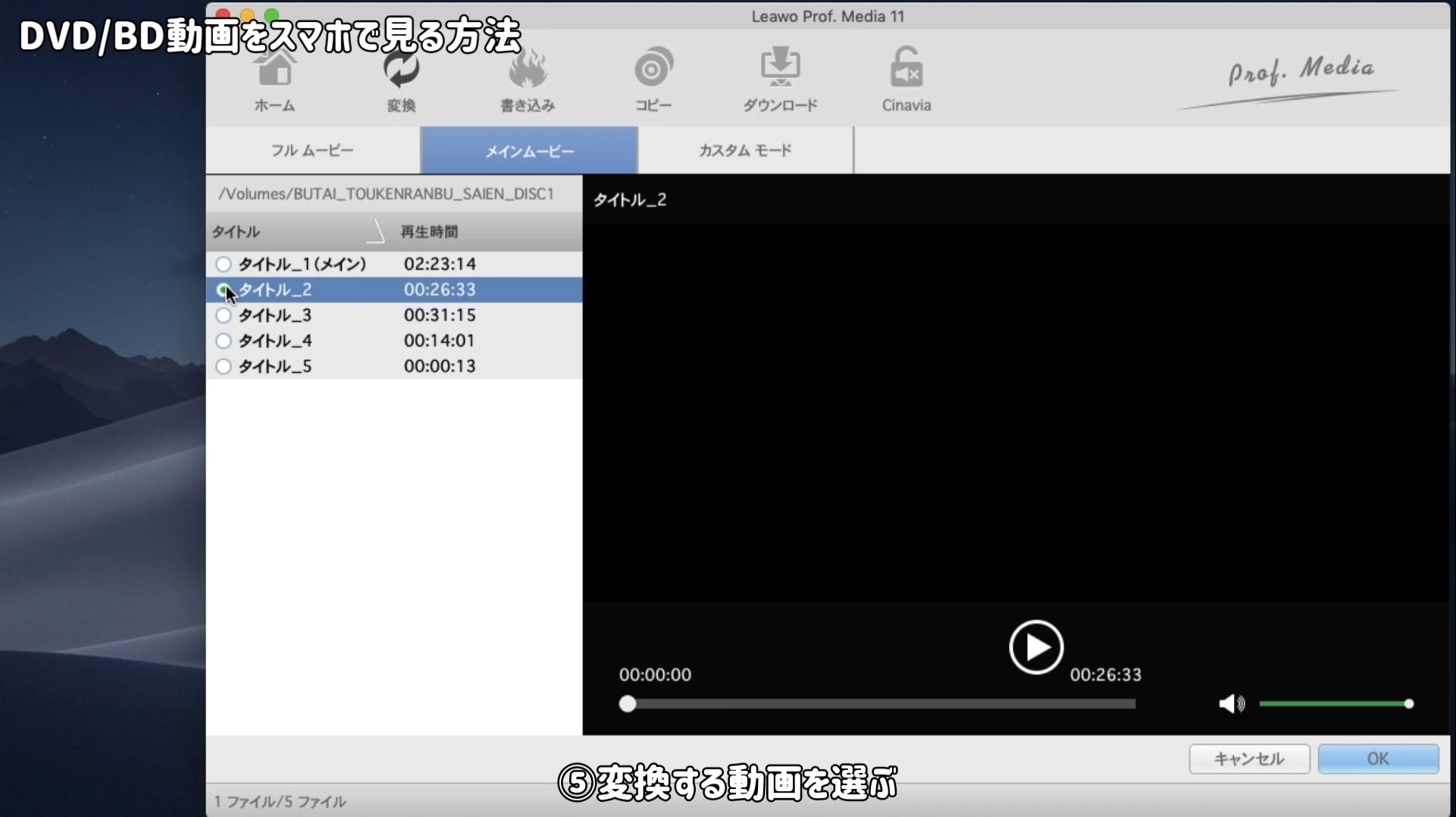Choose the タイトル_4 radio button

pos(224,341)
